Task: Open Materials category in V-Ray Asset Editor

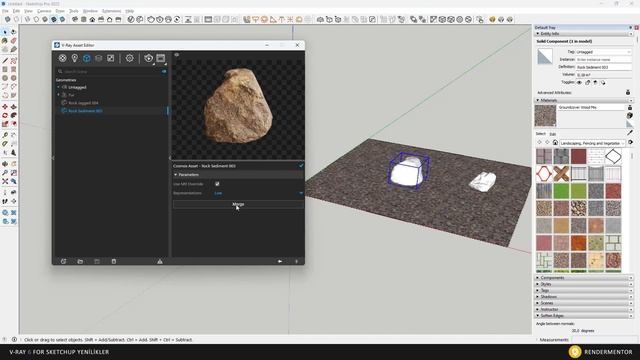Action: (x=62, y=58)
